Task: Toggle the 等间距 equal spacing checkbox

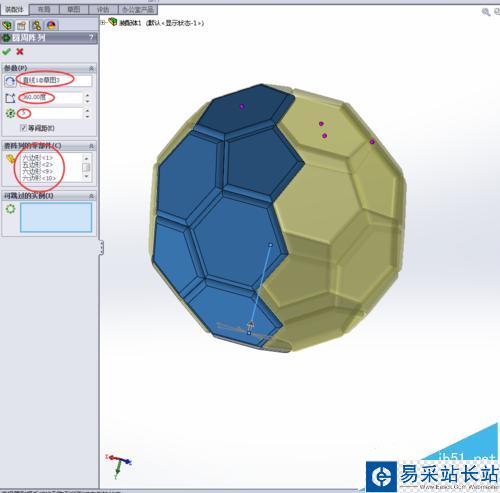Action: (x=23, y=128)
